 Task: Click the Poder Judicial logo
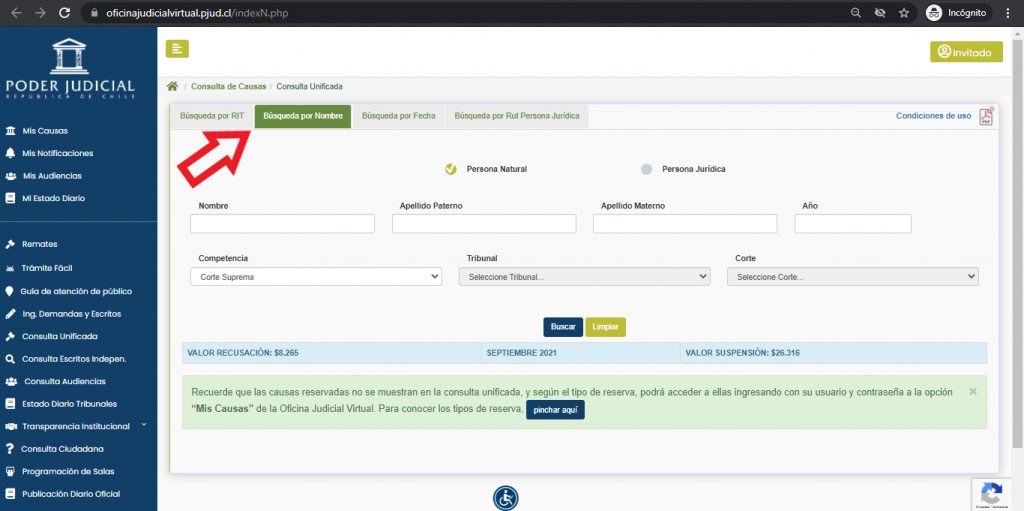69,68
